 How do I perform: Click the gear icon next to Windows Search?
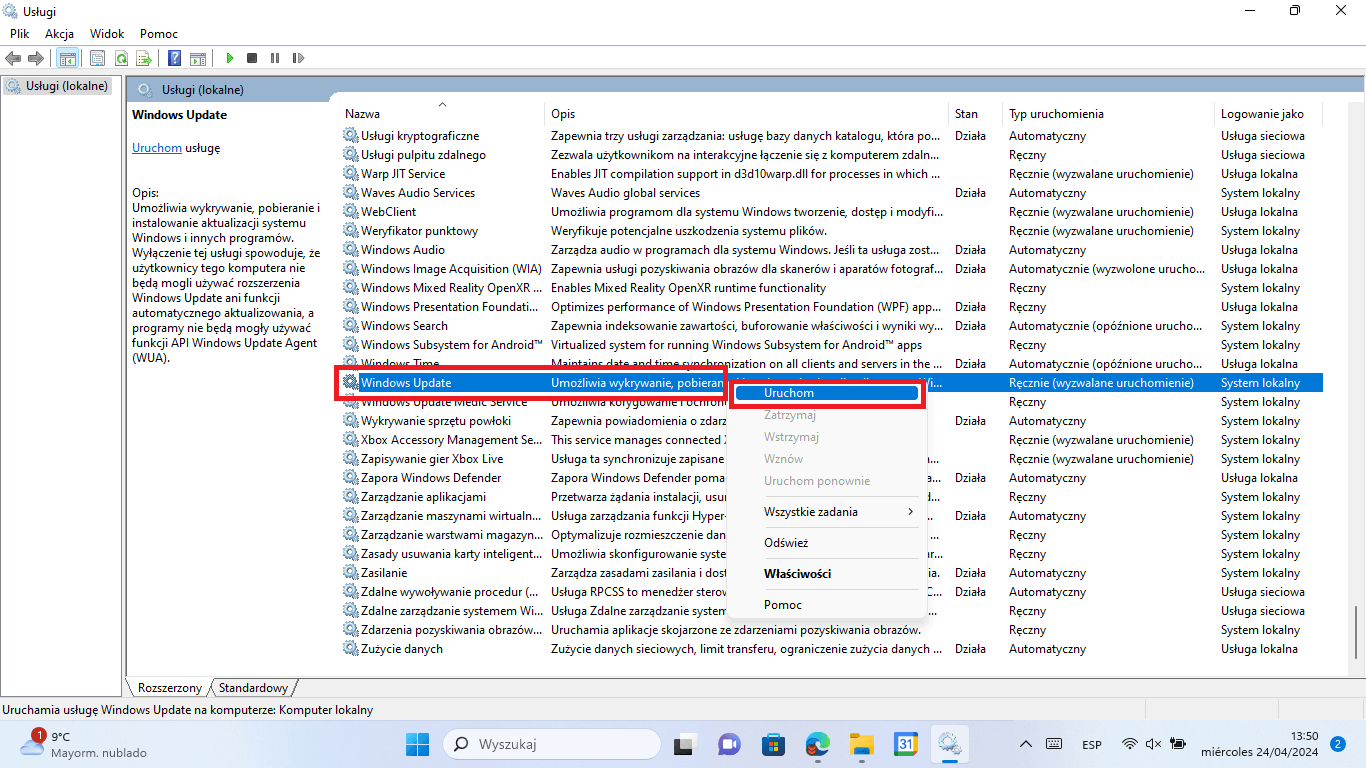pos(350,326)
